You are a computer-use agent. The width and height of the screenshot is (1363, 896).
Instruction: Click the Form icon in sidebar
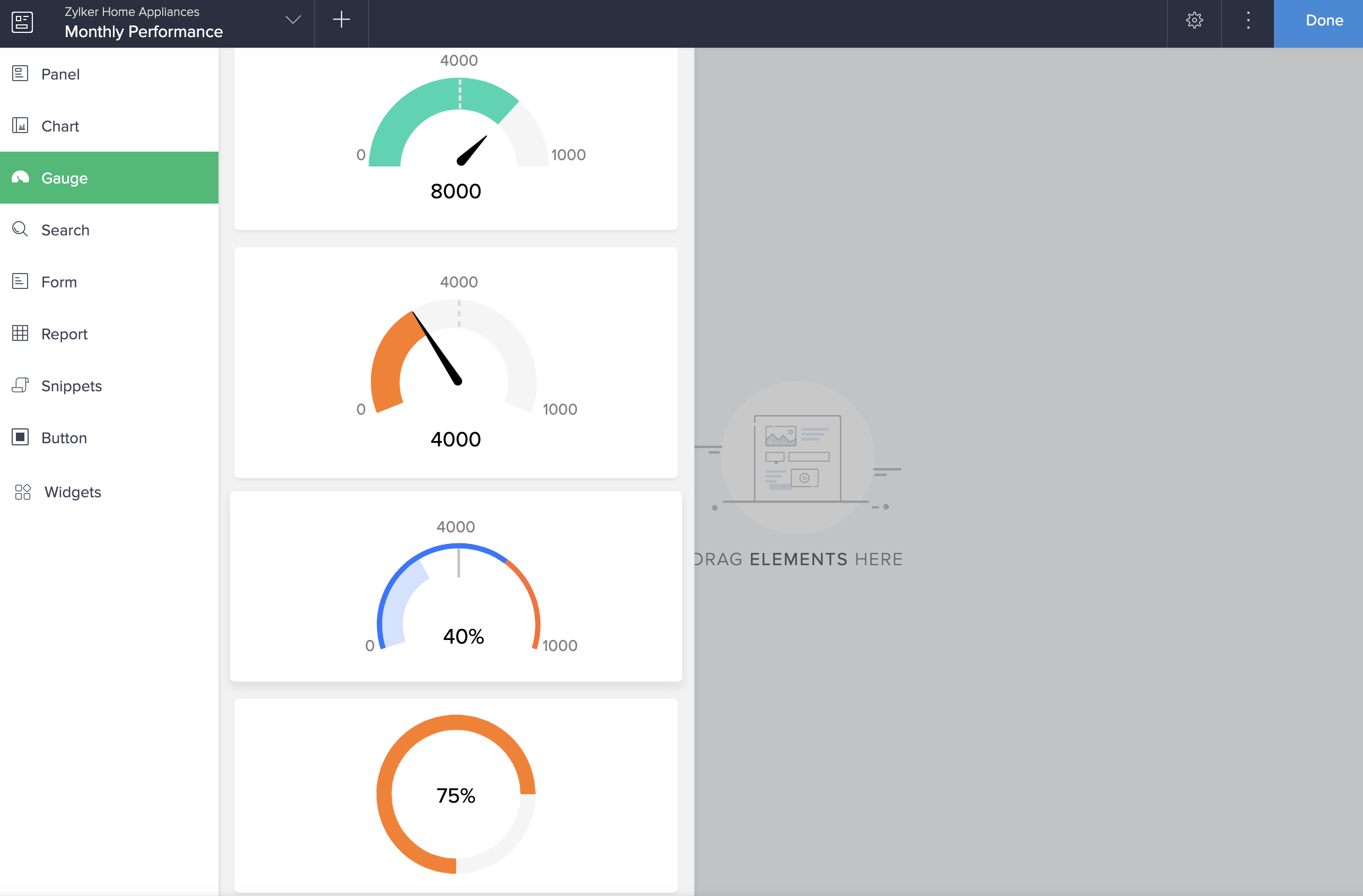20,282
